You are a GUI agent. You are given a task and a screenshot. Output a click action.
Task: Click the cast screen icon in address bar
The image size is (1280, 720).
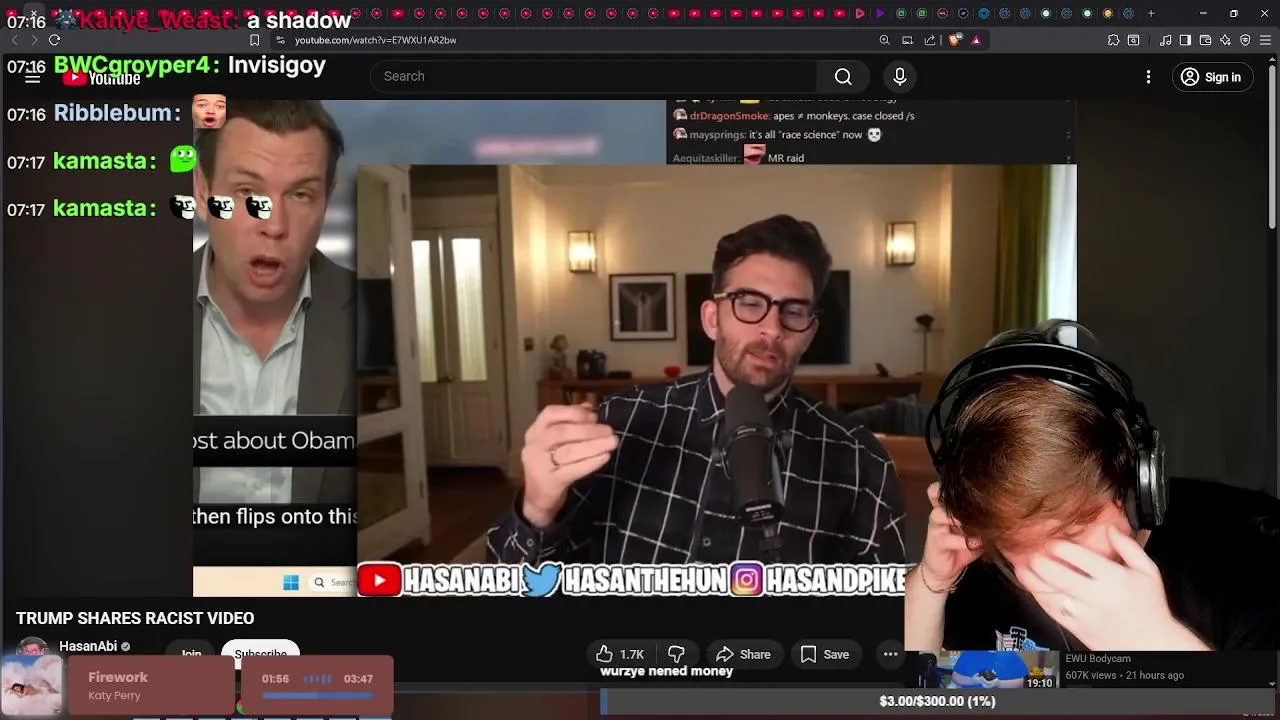907,40
